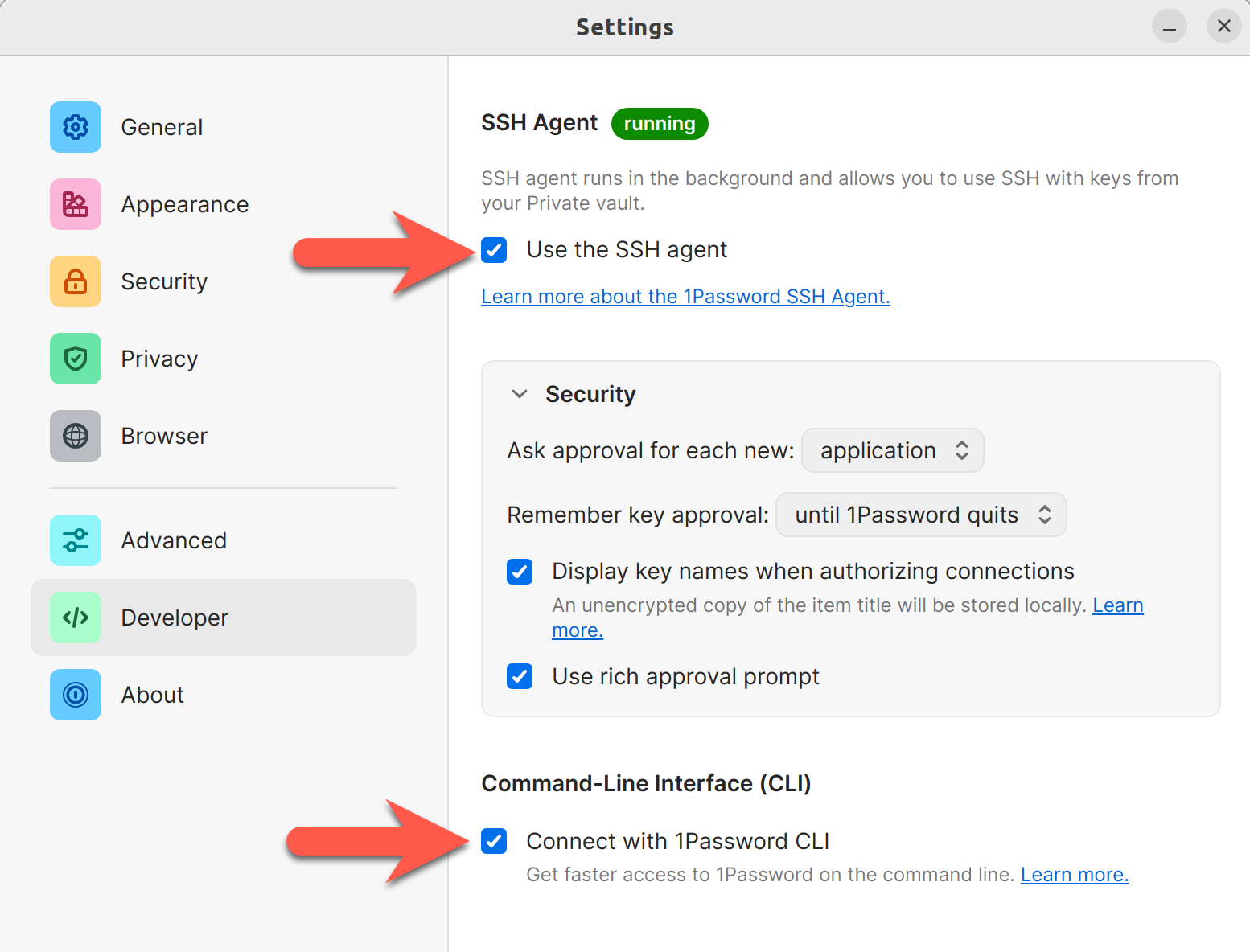Click the Security section heading text
This screenshot has width=1250, height=952.
tap(590, 394)
